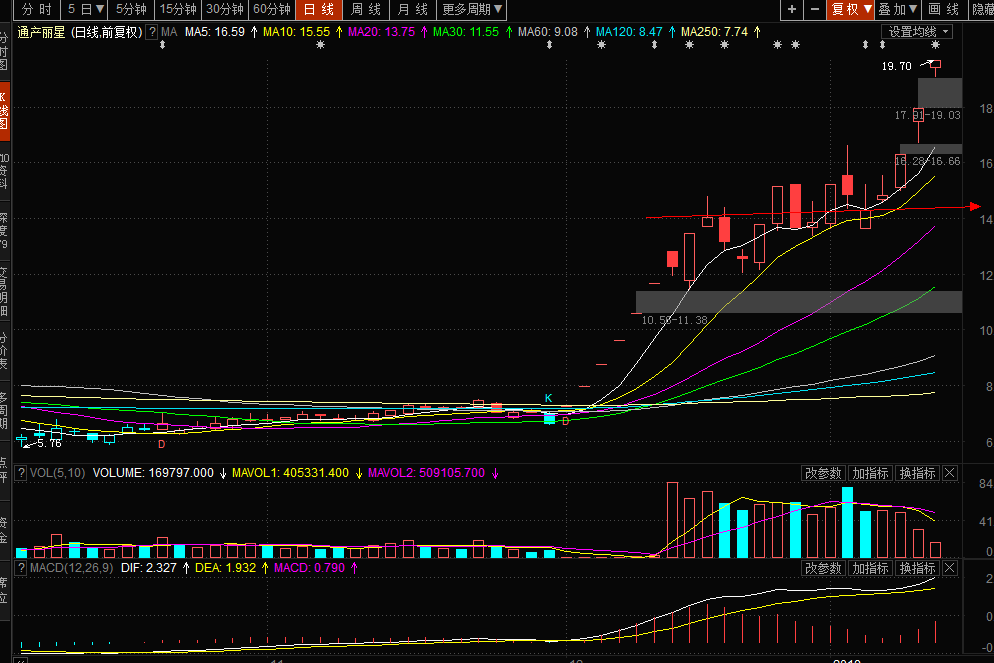Image resolution: width=994 pixels, height=663 pixels.
Task: Click the MACD(12,26,9) indicator name
Action: (72, 568)
